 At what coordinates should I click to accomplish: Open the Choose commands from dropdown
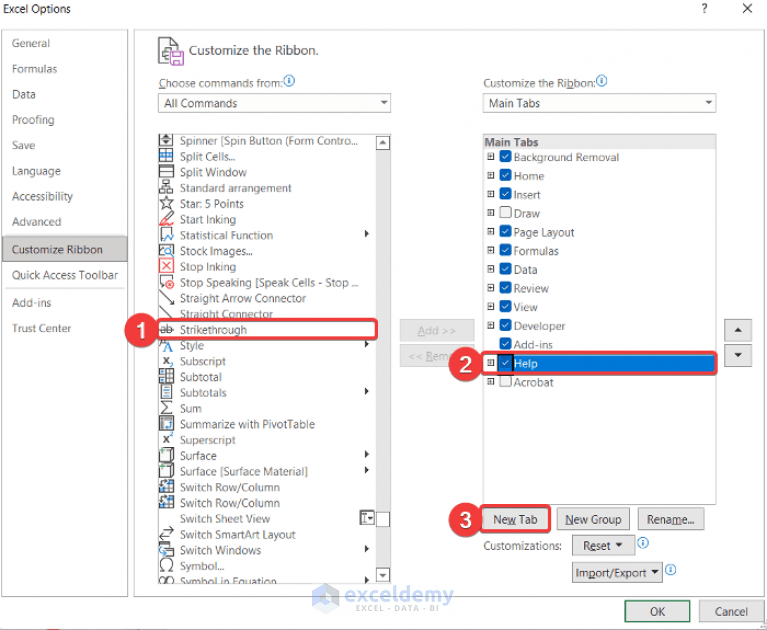274,103
